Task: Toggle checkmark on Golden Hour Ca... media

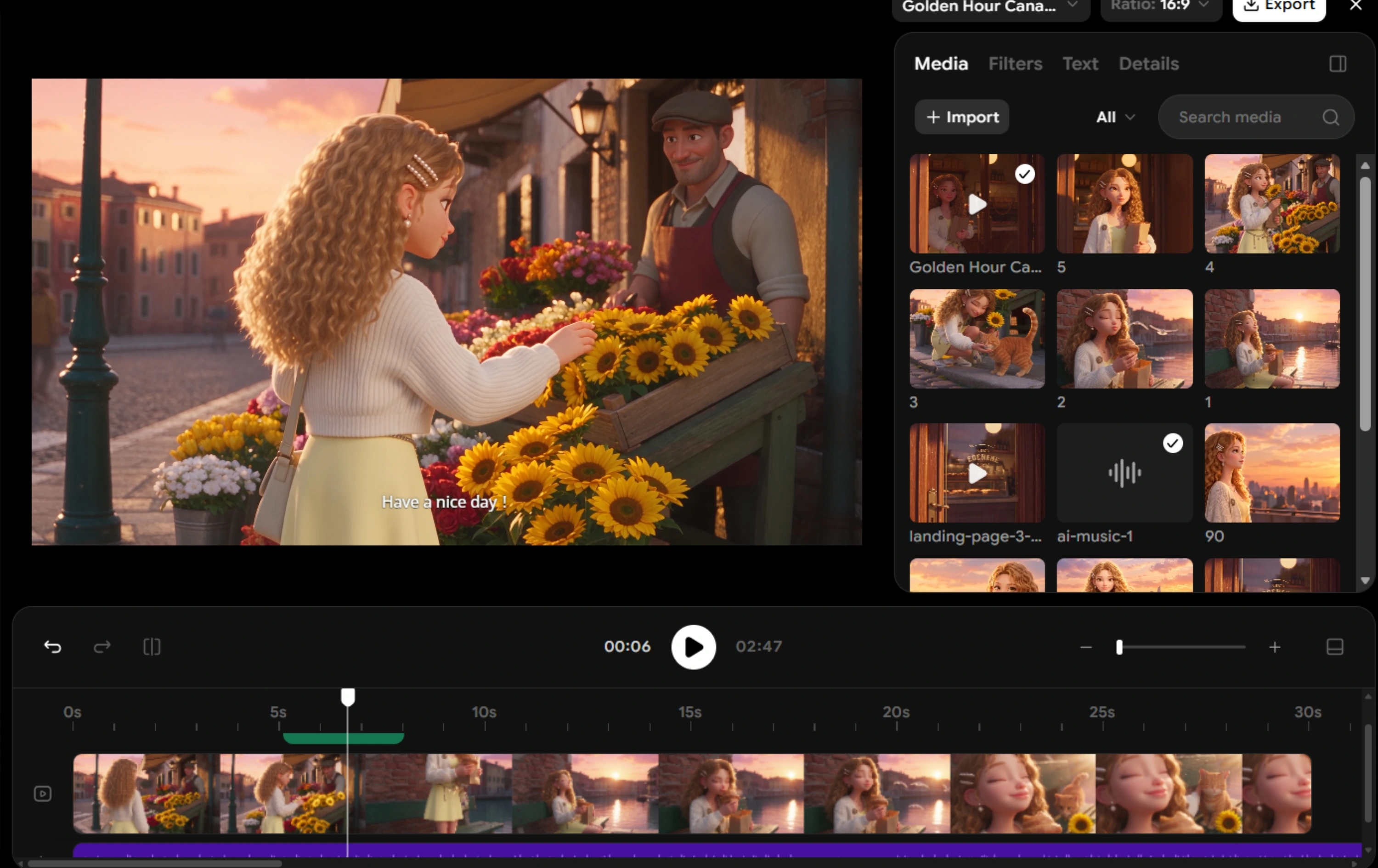Action: click(x=1024, y=174)
